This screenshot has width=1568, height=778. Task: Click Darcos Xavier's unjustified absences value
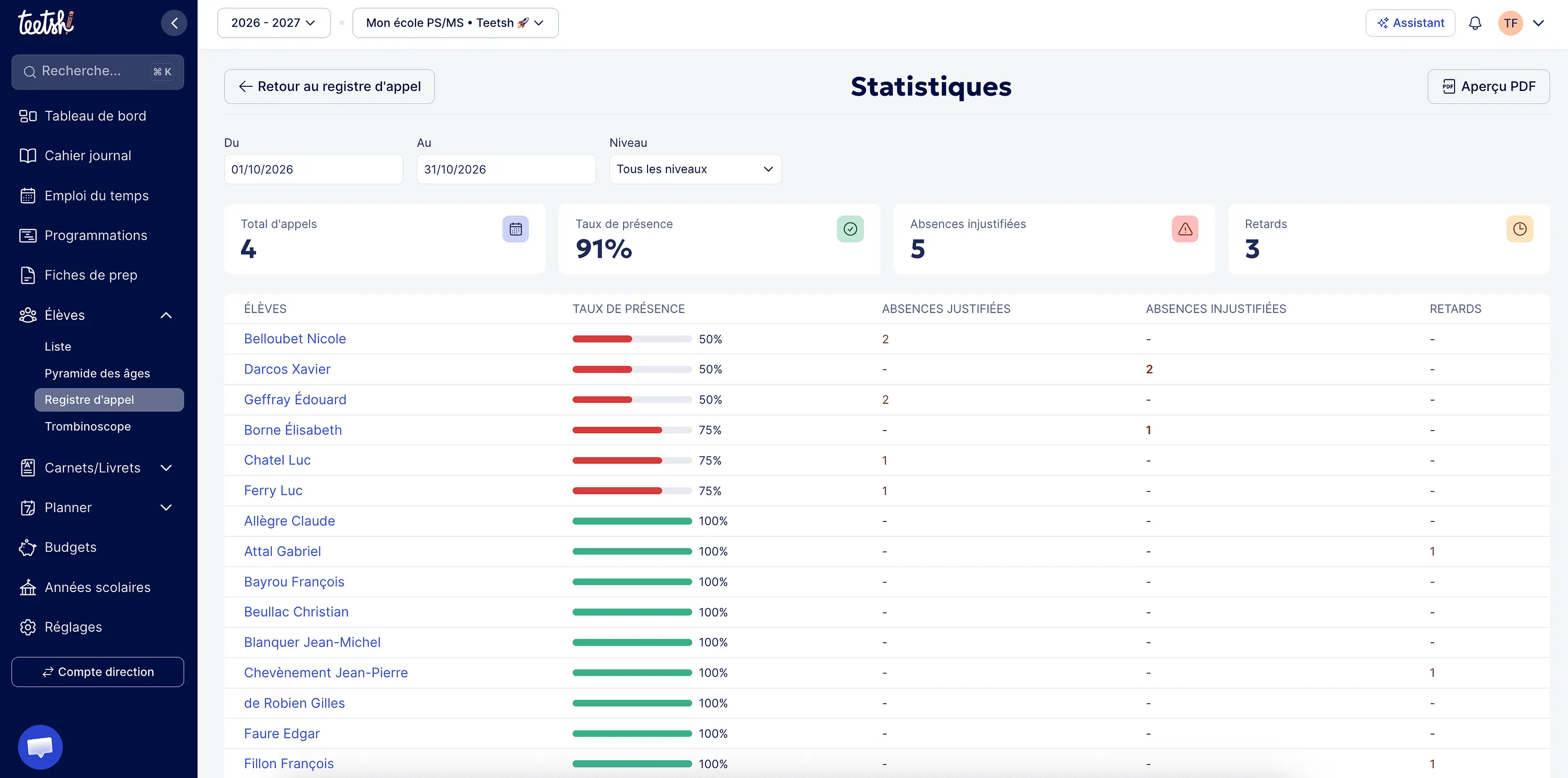tap(1149, 369)
